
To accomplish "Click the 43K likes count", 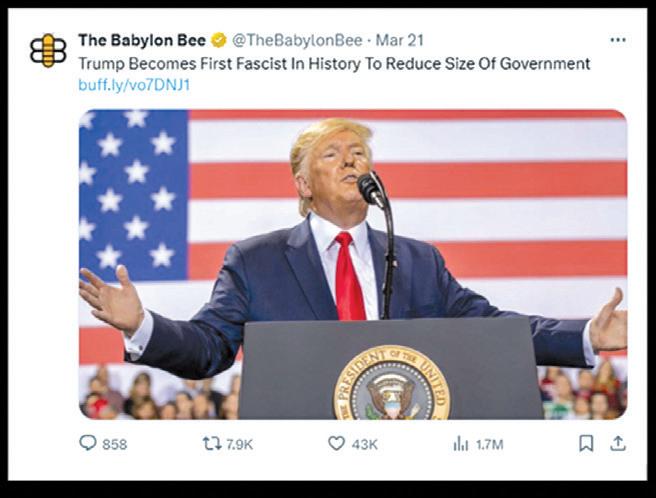I will pos(364,444).
